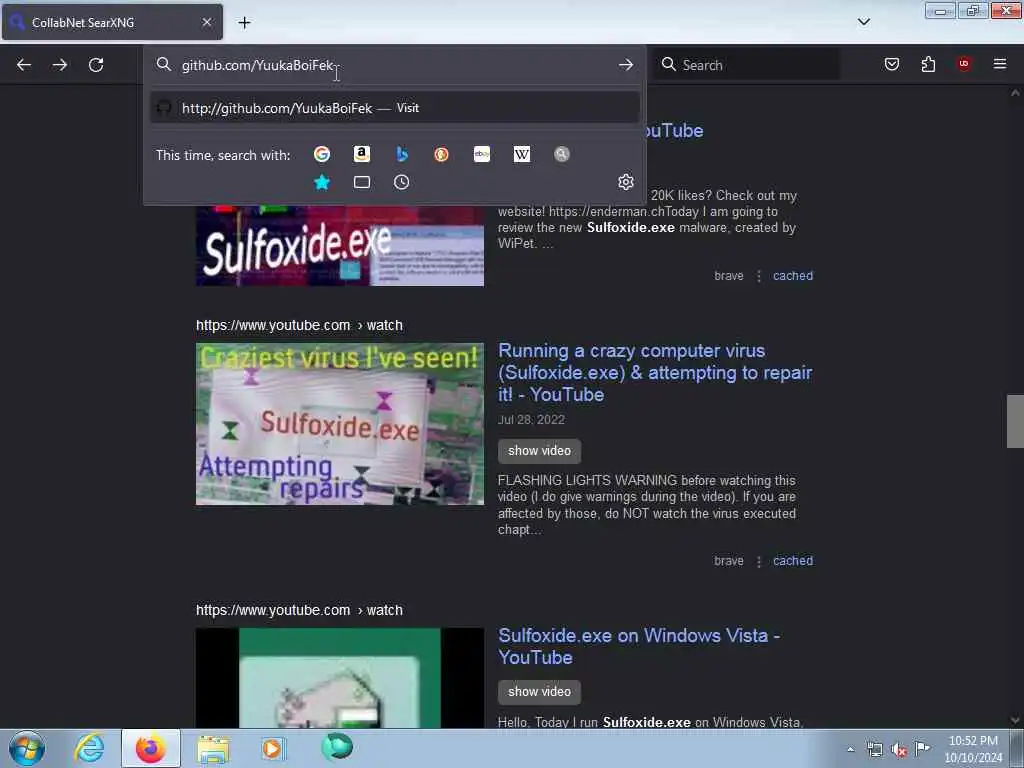
Task: Open the Firefox hamburger menu
Action: pyautogui.click(x=1000, y=64)
